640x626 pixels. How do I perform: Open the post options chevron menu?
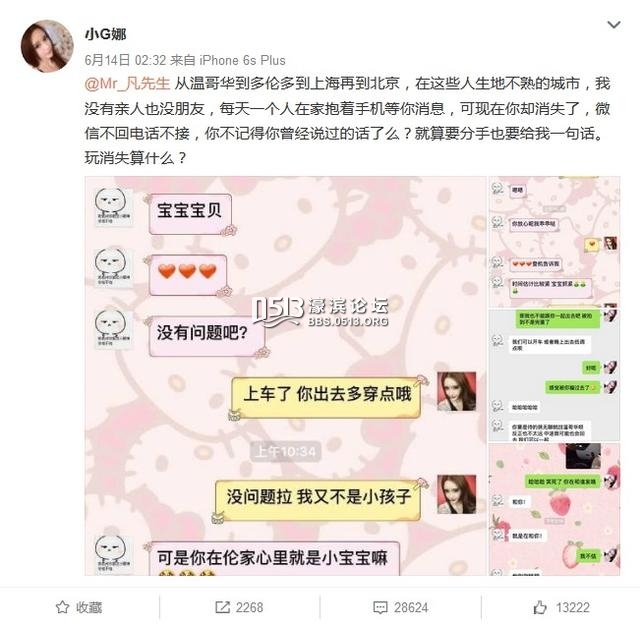coord(613,25)
